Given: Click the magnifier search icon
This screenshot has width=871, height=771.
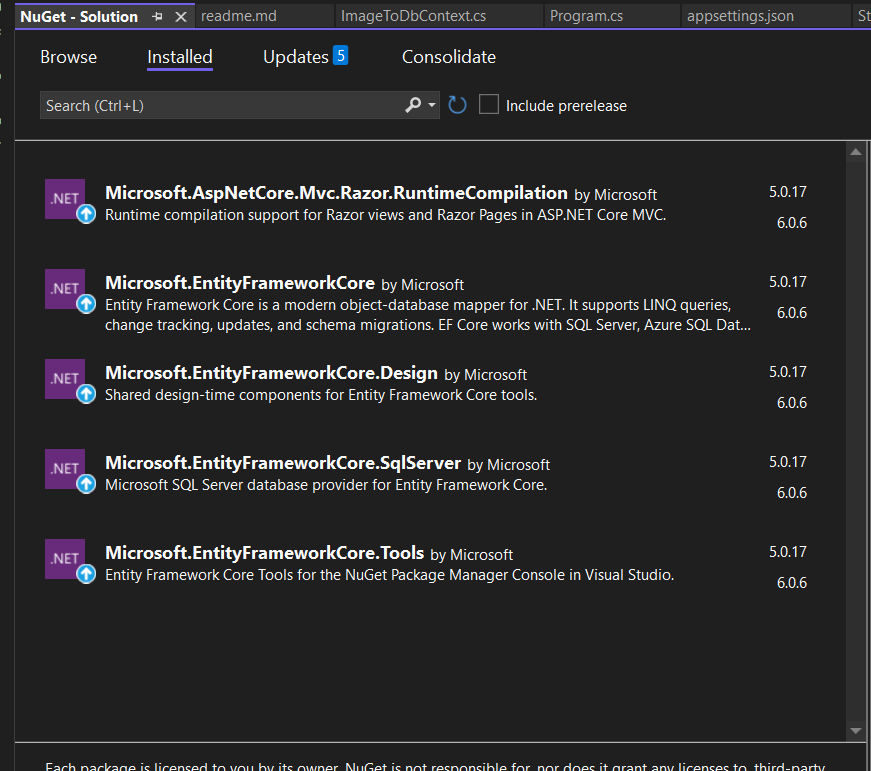Looking at the screenshot, I should [413, 104].
